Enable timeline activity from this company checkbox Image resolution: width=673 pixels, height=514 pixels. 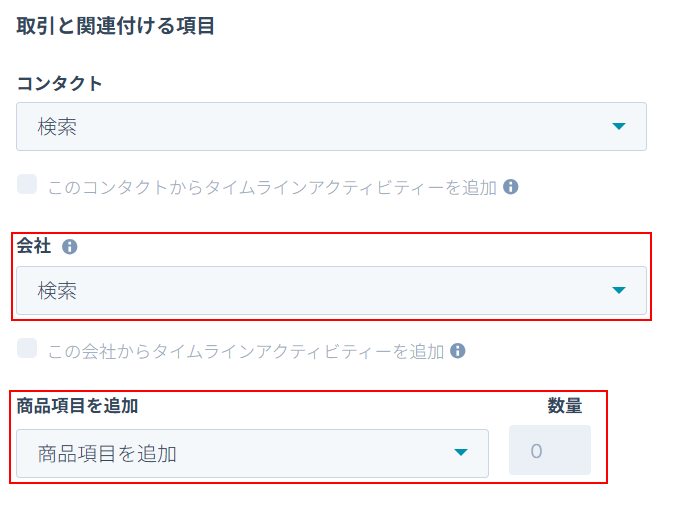[x=28, y=348]
